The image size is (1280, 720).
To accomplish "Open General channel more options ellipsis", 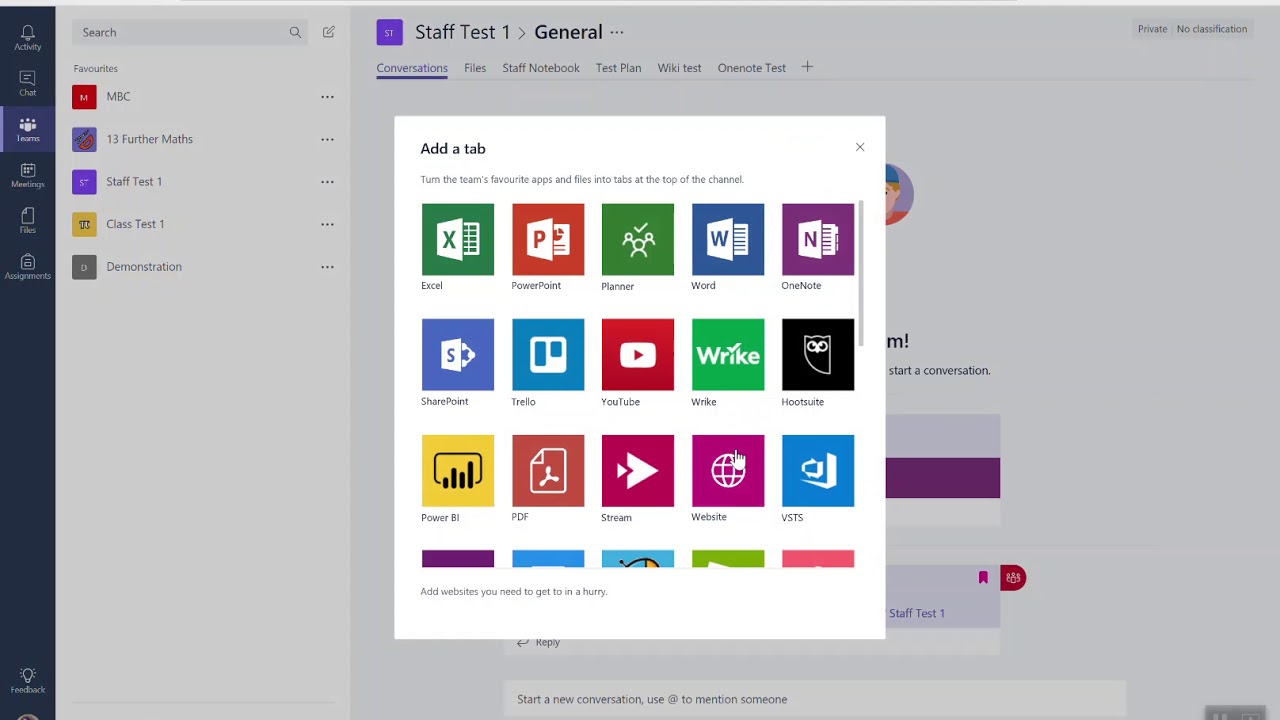I will point(617,32).
